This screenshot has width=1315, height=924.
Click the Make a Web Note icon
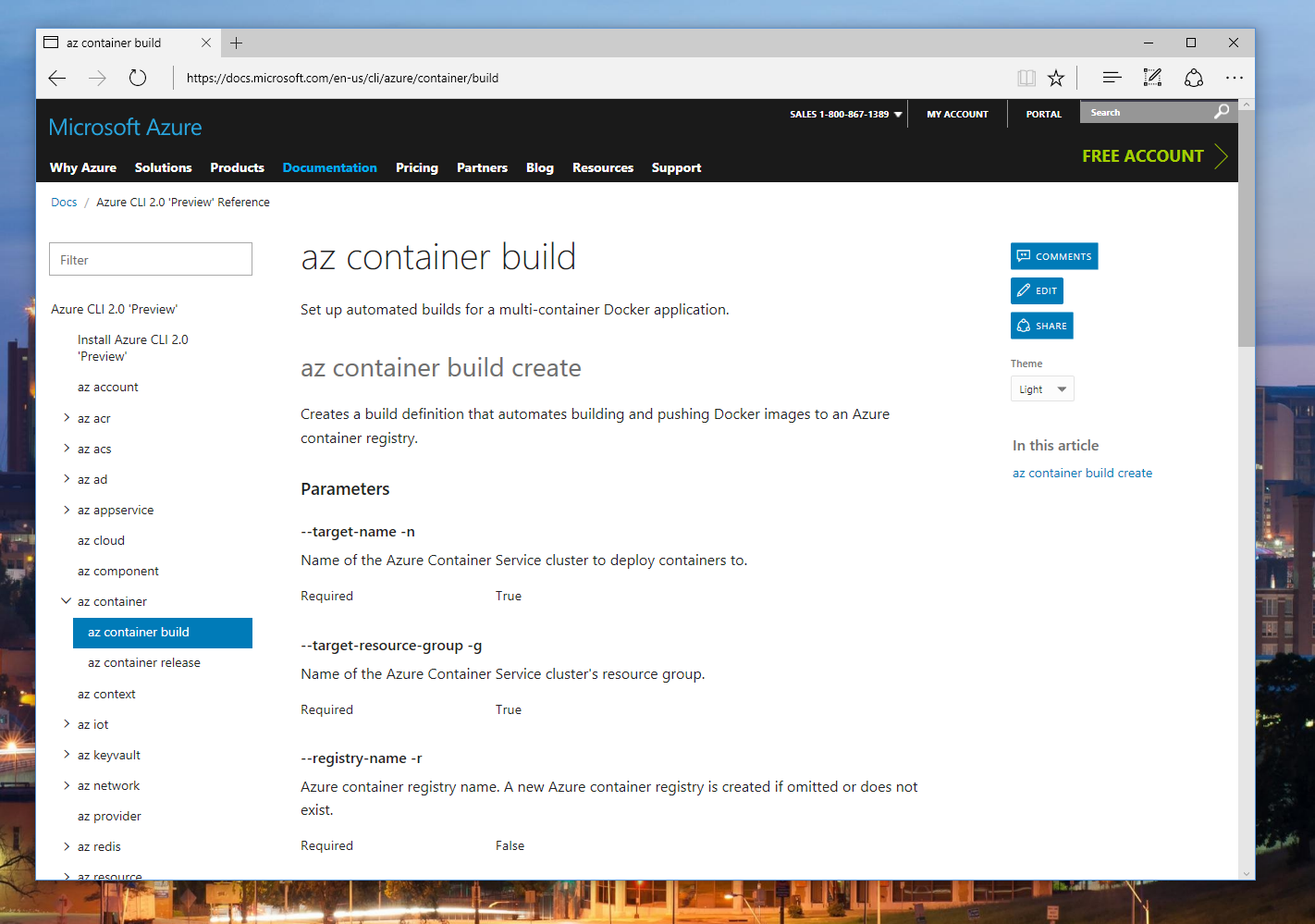[1152, 79]
